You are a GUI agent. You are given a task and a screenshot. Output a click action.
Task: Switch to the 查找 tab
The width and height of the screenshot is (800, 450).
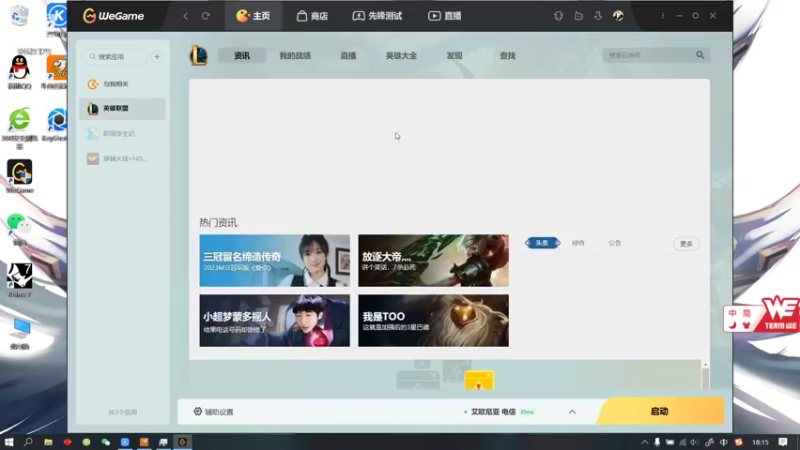pyautogui.click(x=507, y=56)
